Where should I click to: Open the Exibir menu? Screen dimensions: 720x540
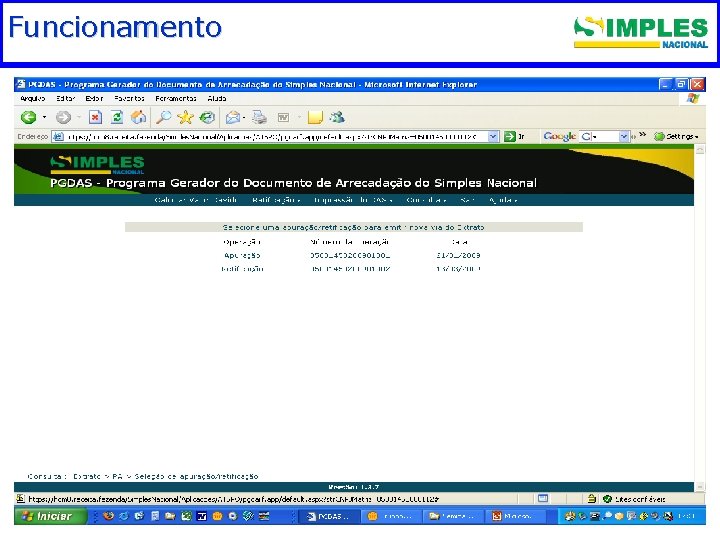tap(94, 98)
